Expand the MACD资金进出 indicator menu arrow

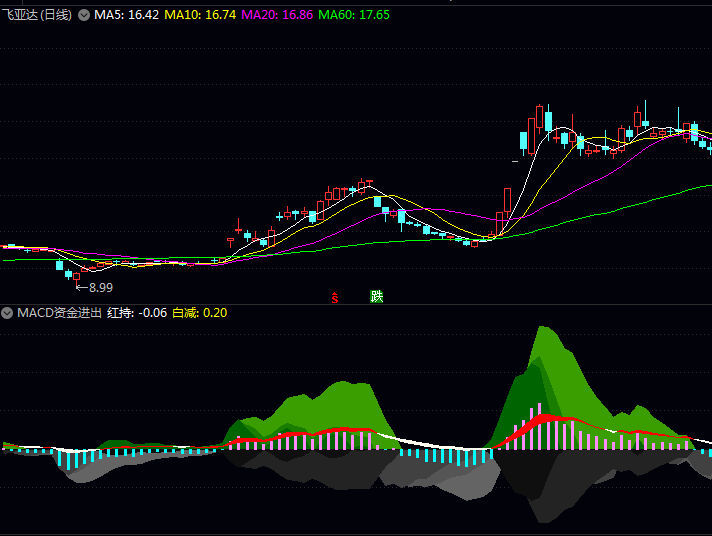point(8,313)
